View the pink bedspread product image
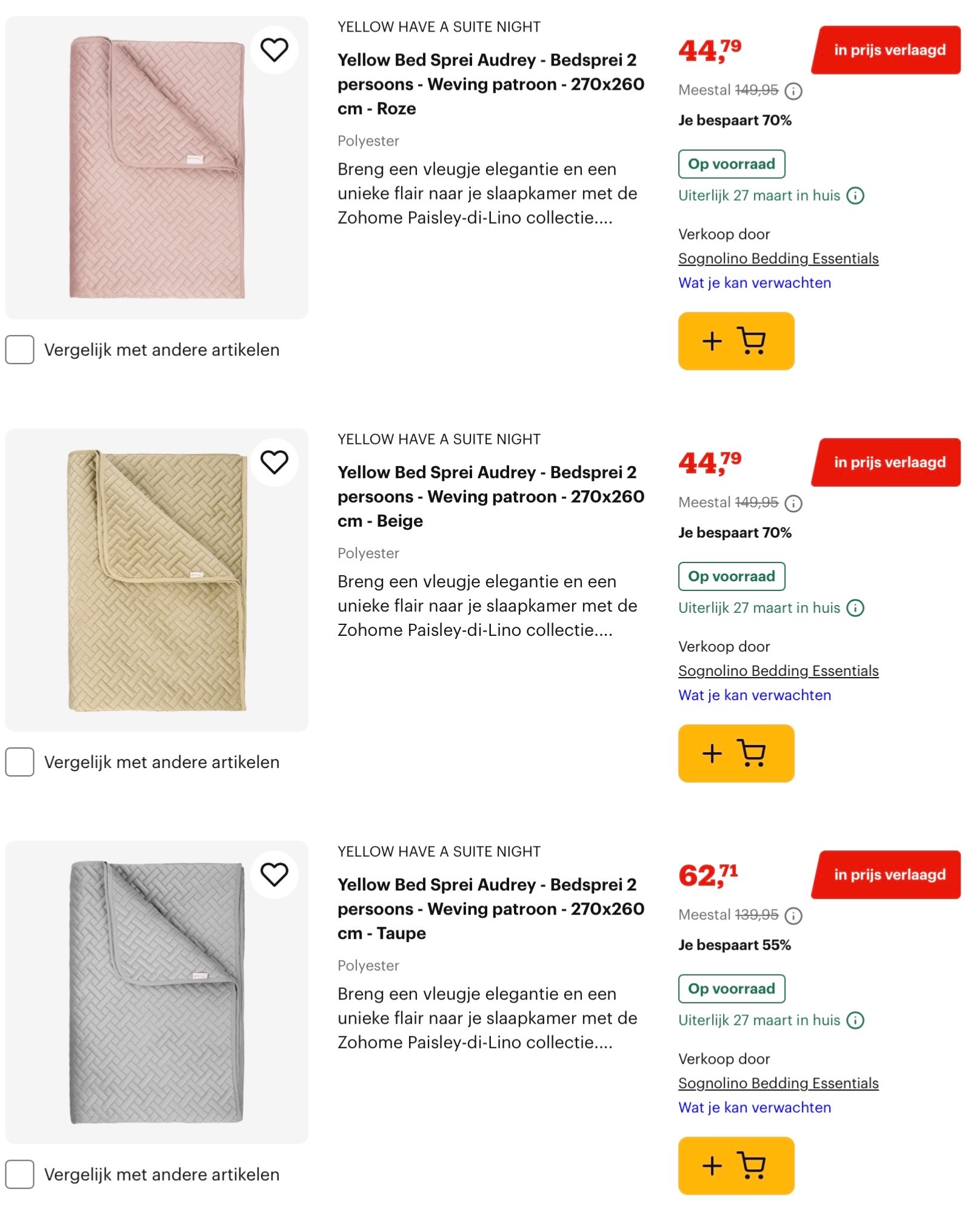This screenshot has height=1225, width=980. (156, 168)
